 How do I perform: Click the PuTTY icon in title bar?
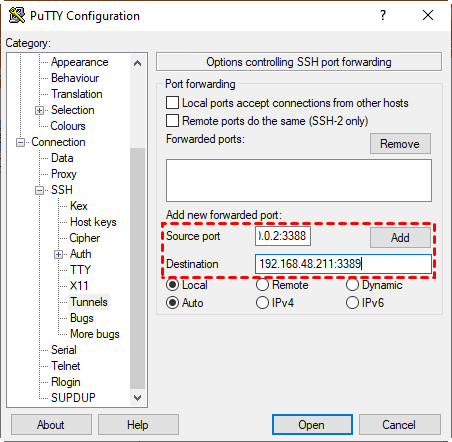(17, 15)
